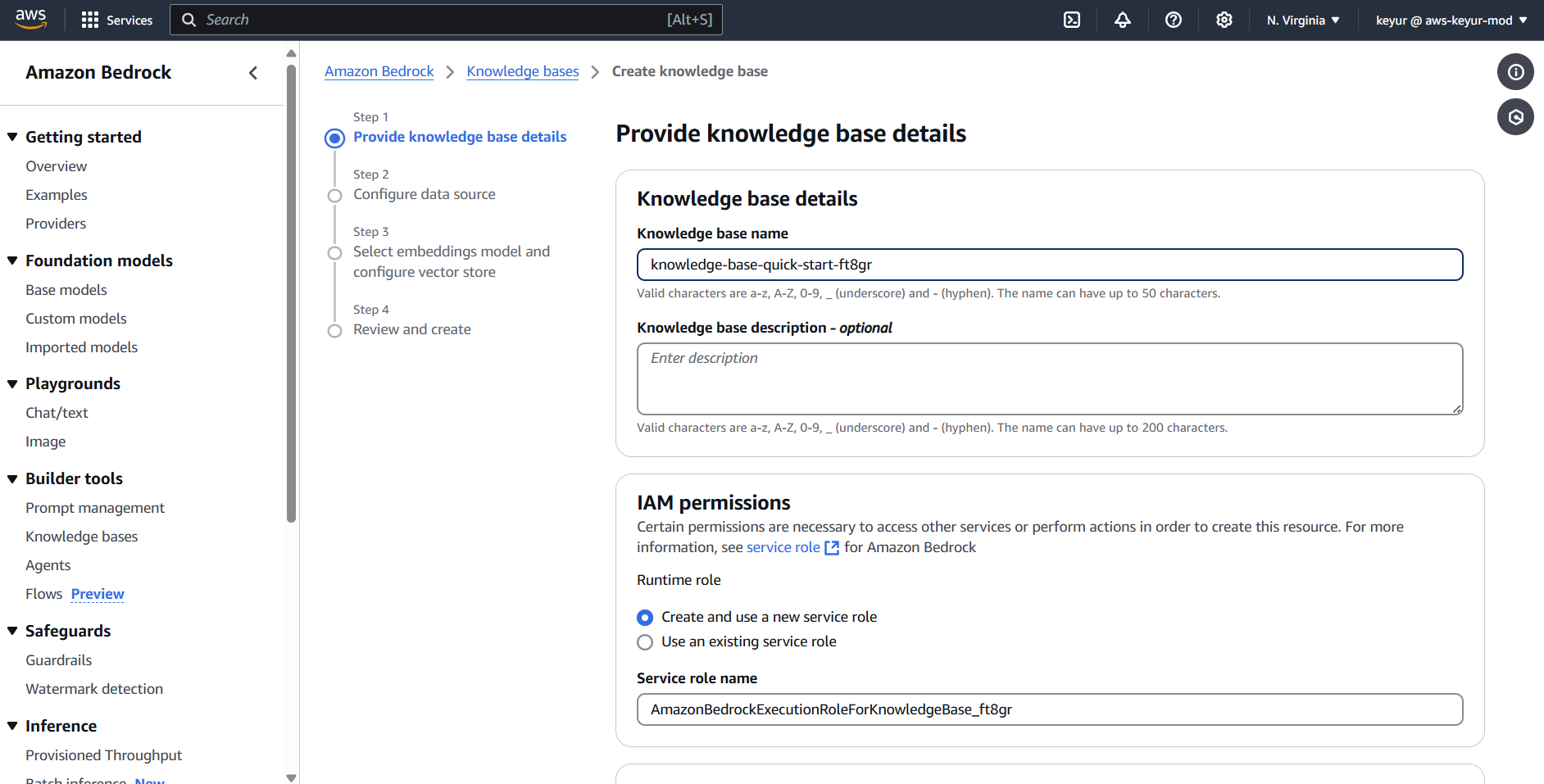Open the settings gear icon
Image resolution: width=1544 pixels, height=784 pixels.
(x=1224, y=20)
